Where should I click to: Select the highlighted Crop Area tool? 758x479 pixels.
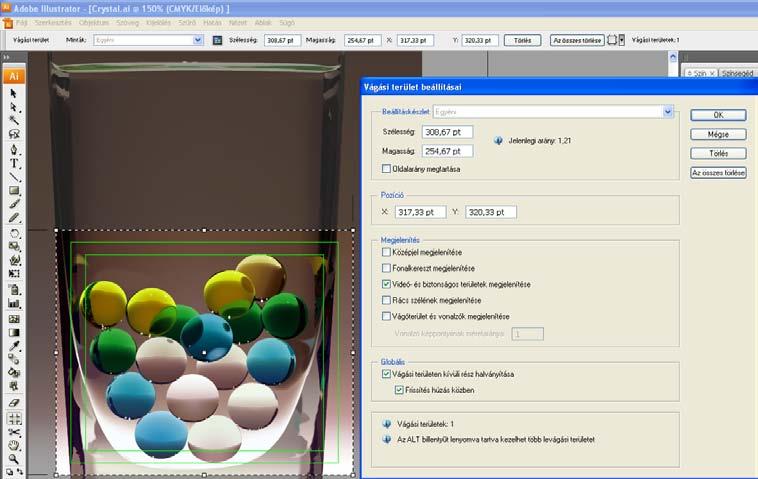pyautogui.click(x=14, y=418)
